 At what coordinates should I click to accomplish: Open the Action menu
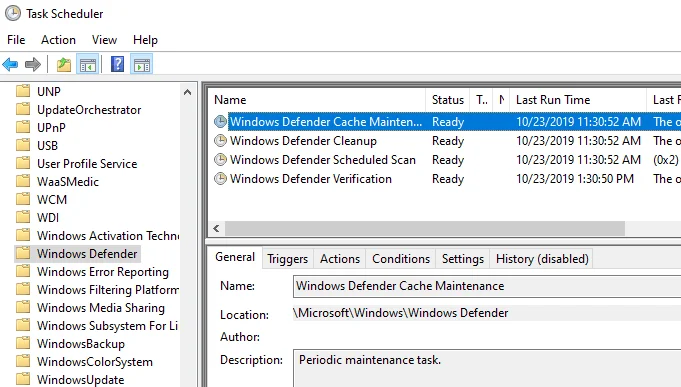(x=58, y=40)
